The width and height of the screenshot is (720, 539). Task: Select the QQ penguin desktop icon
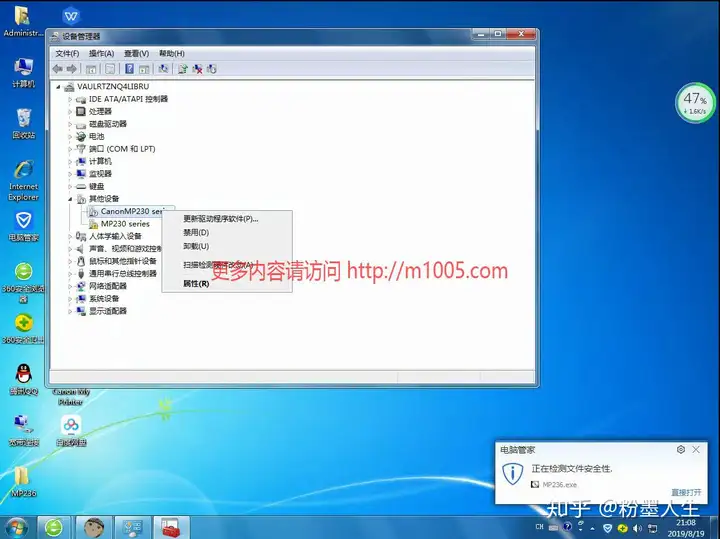23,379
